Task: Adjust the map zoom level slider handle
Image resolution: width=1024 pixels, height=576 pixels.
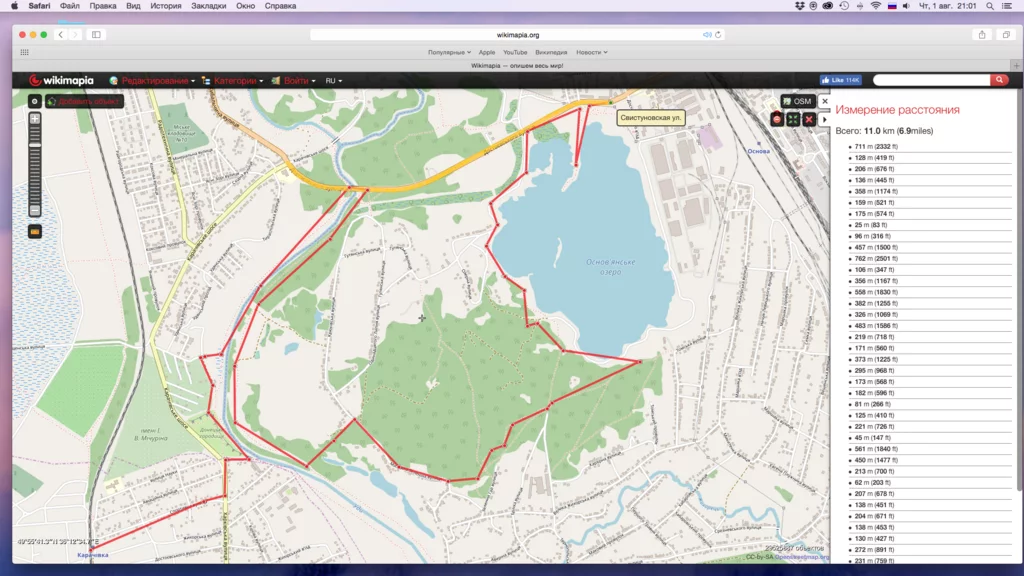Action: pyautogui.click(x=35, y=144)
